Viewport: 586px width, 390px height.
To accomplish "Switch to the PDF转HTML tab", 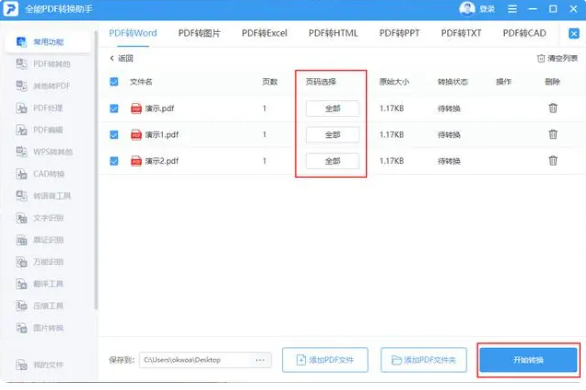I will point(333,33).
